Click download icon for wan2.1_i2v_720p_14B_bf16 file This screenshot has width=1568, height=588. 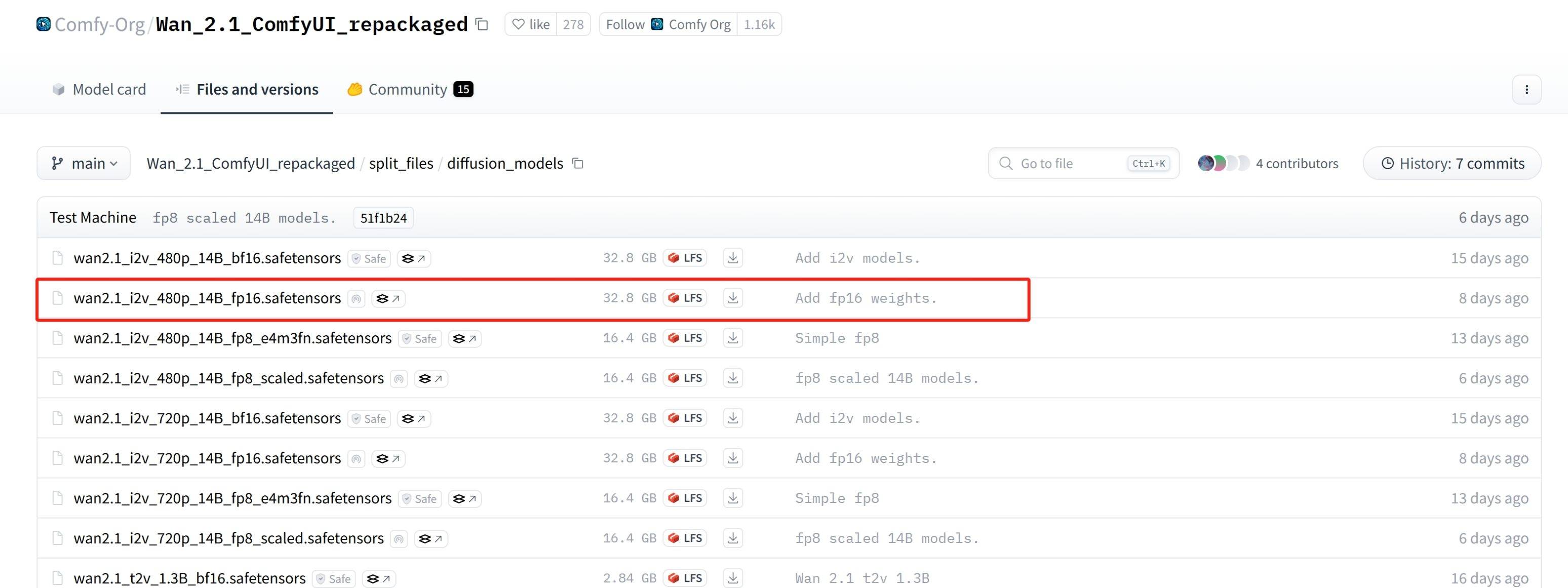tap(733, 418)
